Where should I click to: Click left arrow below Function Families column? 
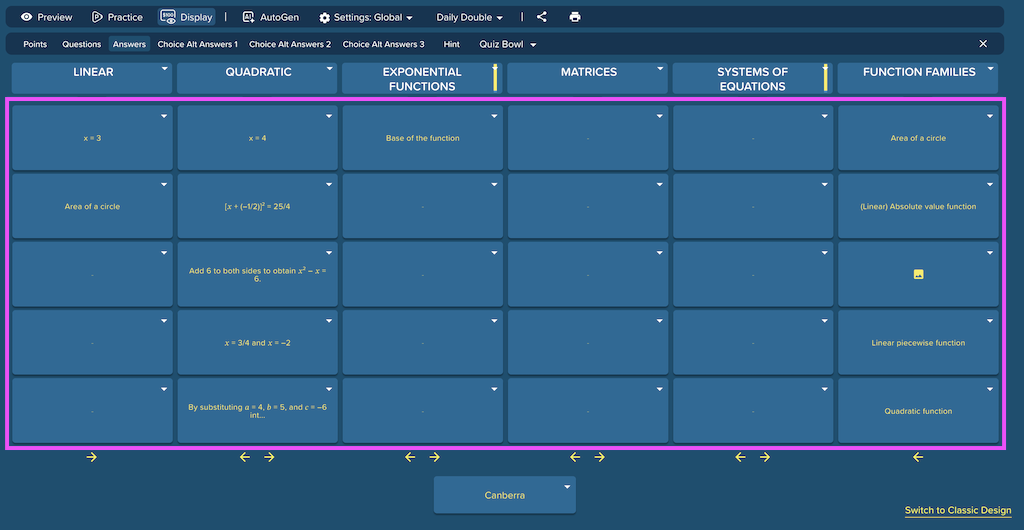[918, 457]
